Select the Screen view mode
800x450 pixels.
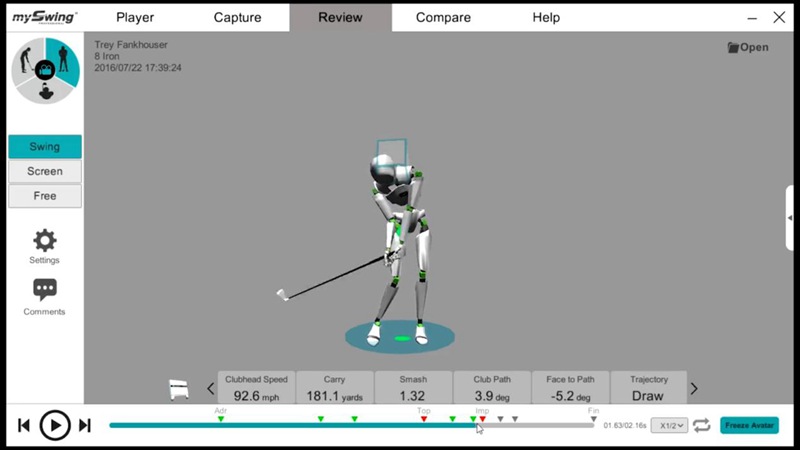(44, 171)
